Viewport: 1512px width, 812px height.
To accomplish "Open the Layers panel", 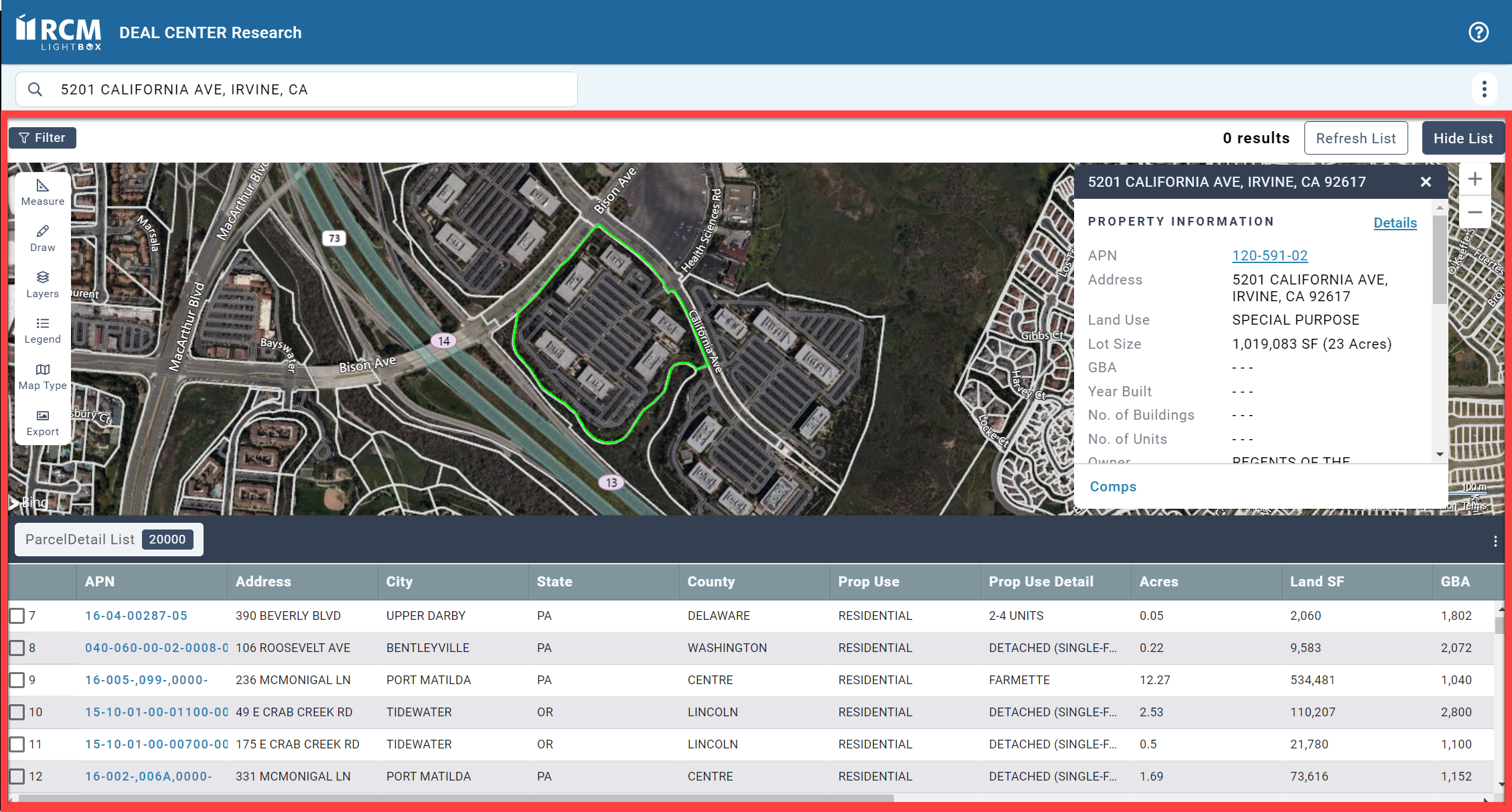I will [42, 284].
